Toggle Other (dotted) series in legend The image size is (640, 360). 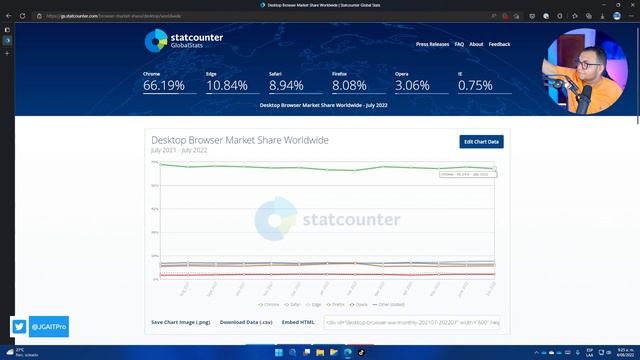(x=388, y=304)
